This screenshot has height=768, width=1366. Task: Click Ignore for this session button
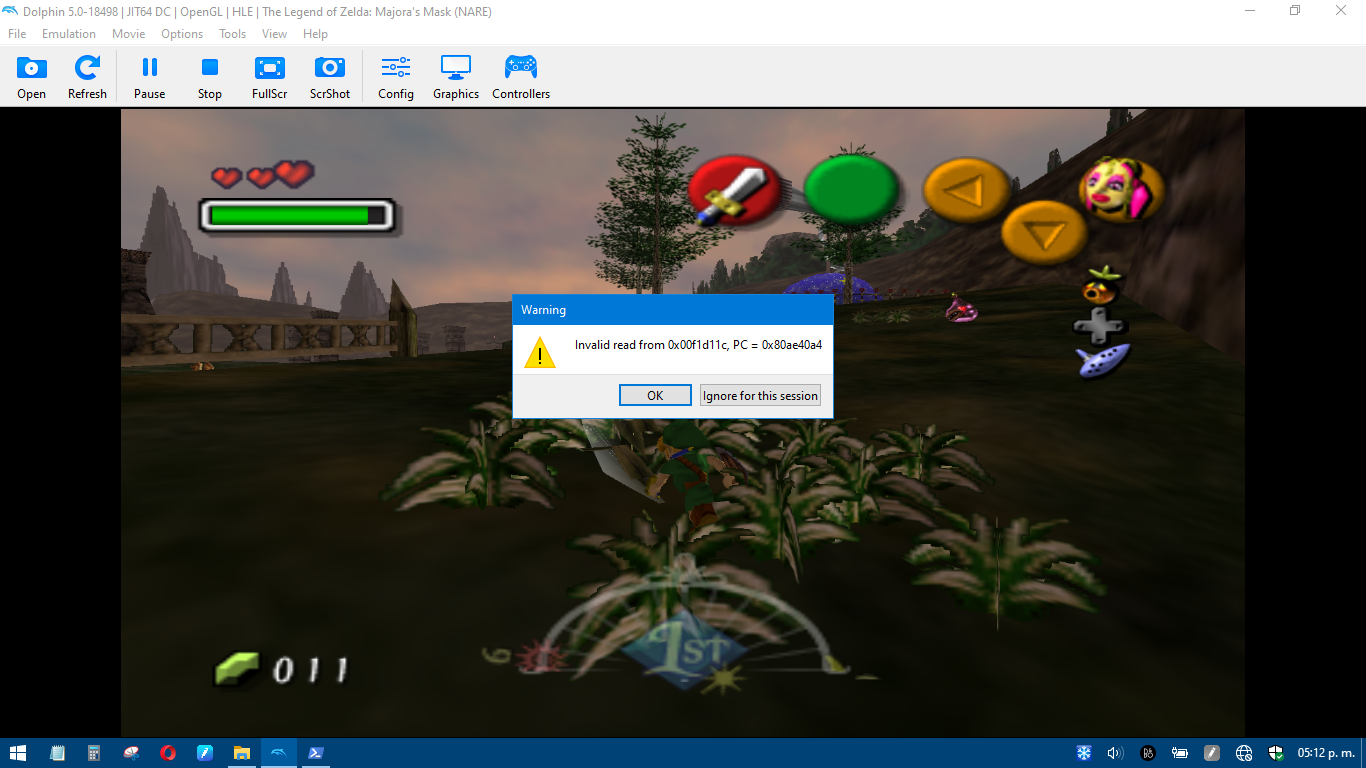click(760, 395)
